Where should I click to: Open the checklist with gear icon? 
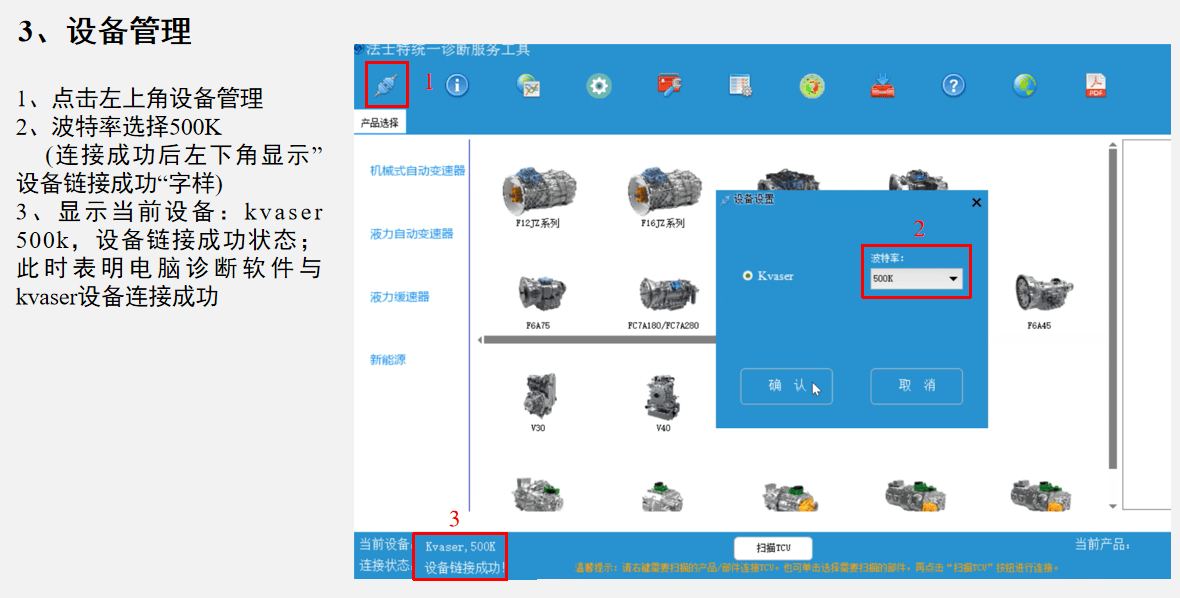(741, 85)
